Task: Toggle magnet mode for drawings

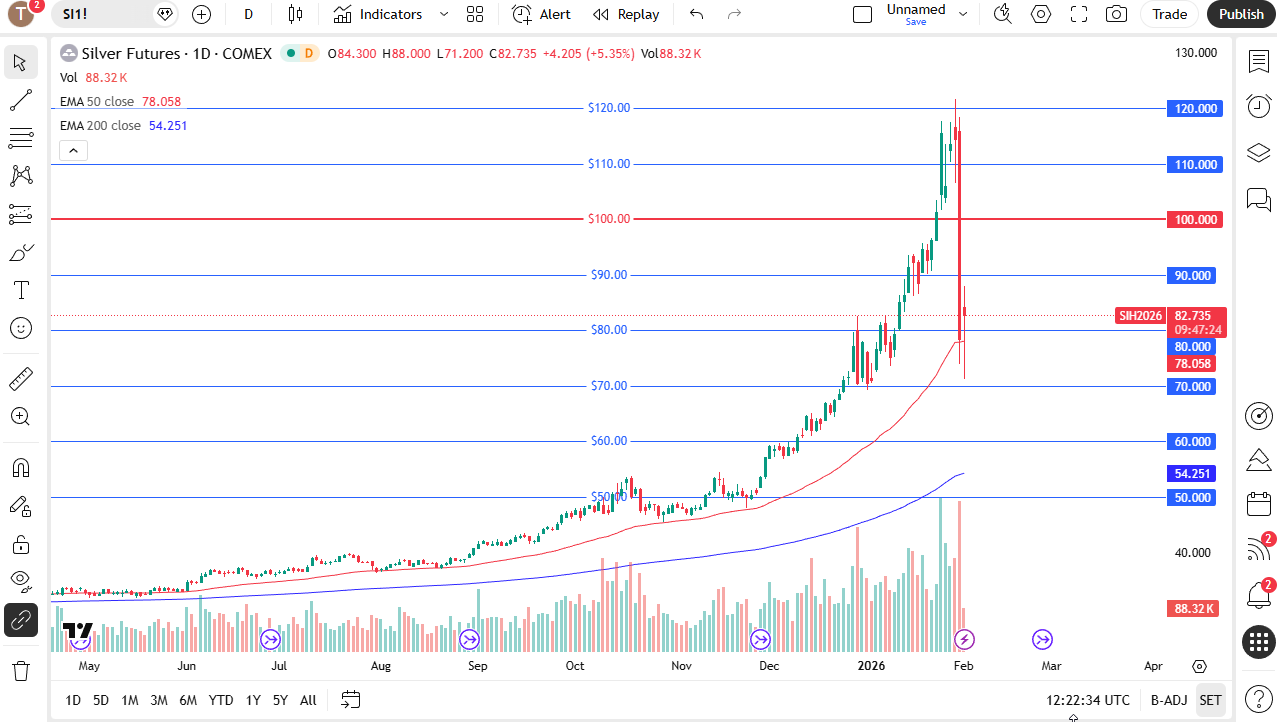Action: tap(20, 468)
